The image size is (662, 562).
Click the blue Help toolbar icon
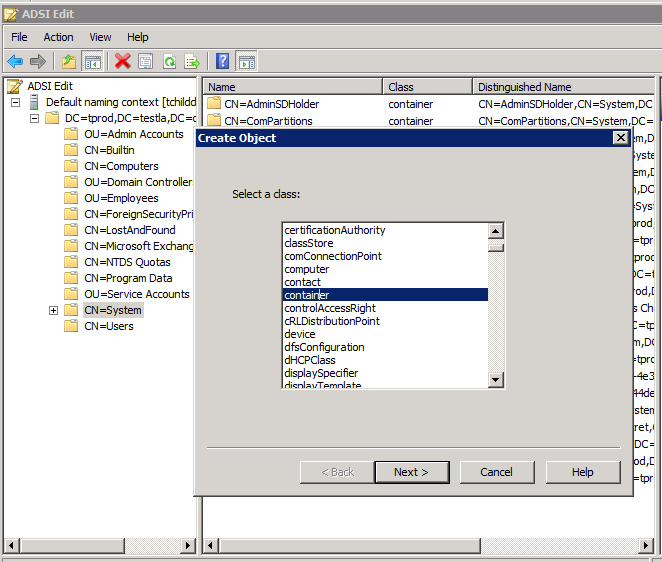click(x=222, y=62)
